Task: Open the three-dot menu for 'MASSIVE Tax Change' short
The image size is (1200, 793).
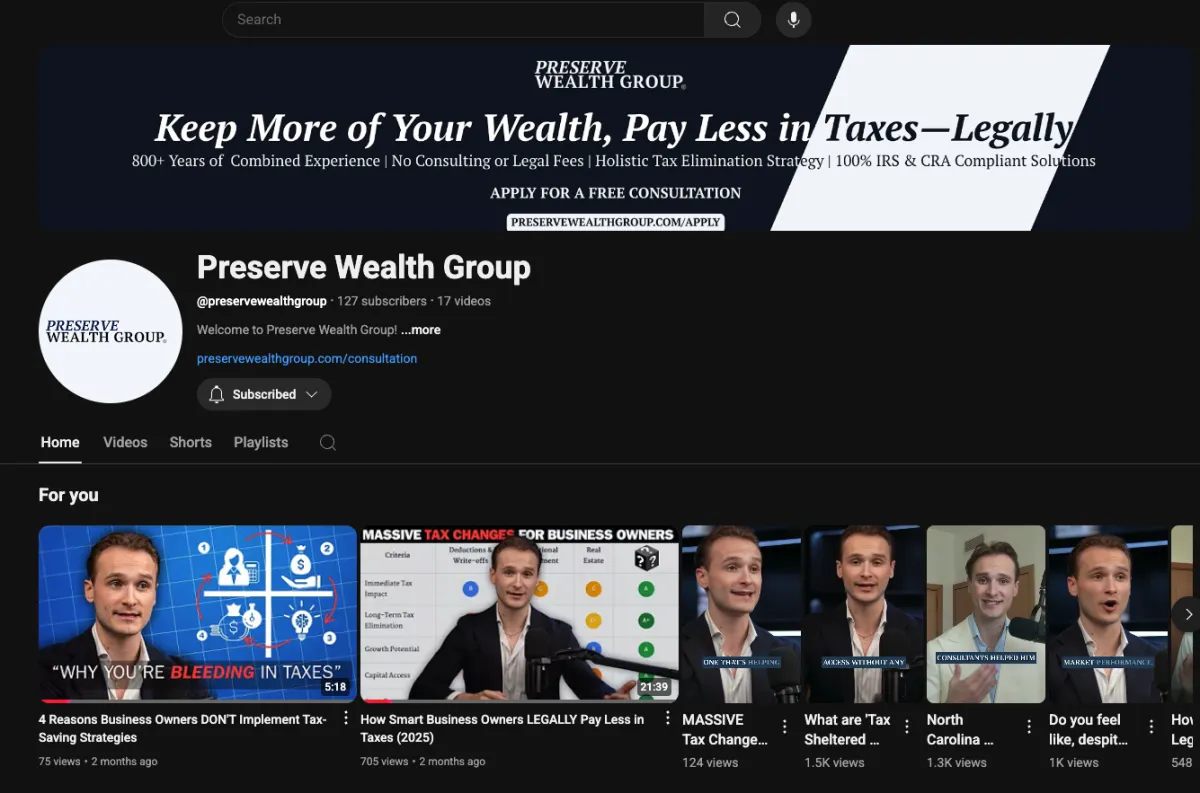Action: pos(785,727)
